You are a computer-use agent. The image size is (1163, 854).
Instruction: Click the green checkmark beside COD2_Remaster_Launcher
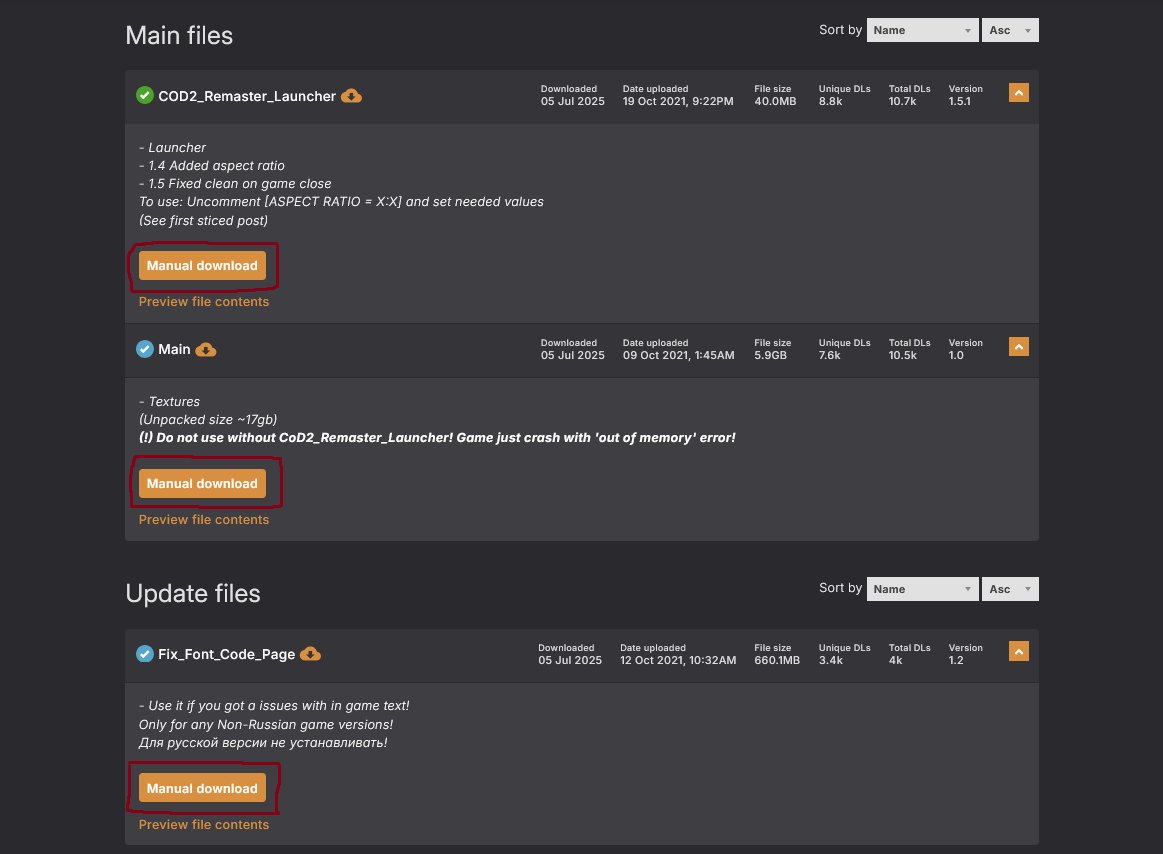[145, 96]
